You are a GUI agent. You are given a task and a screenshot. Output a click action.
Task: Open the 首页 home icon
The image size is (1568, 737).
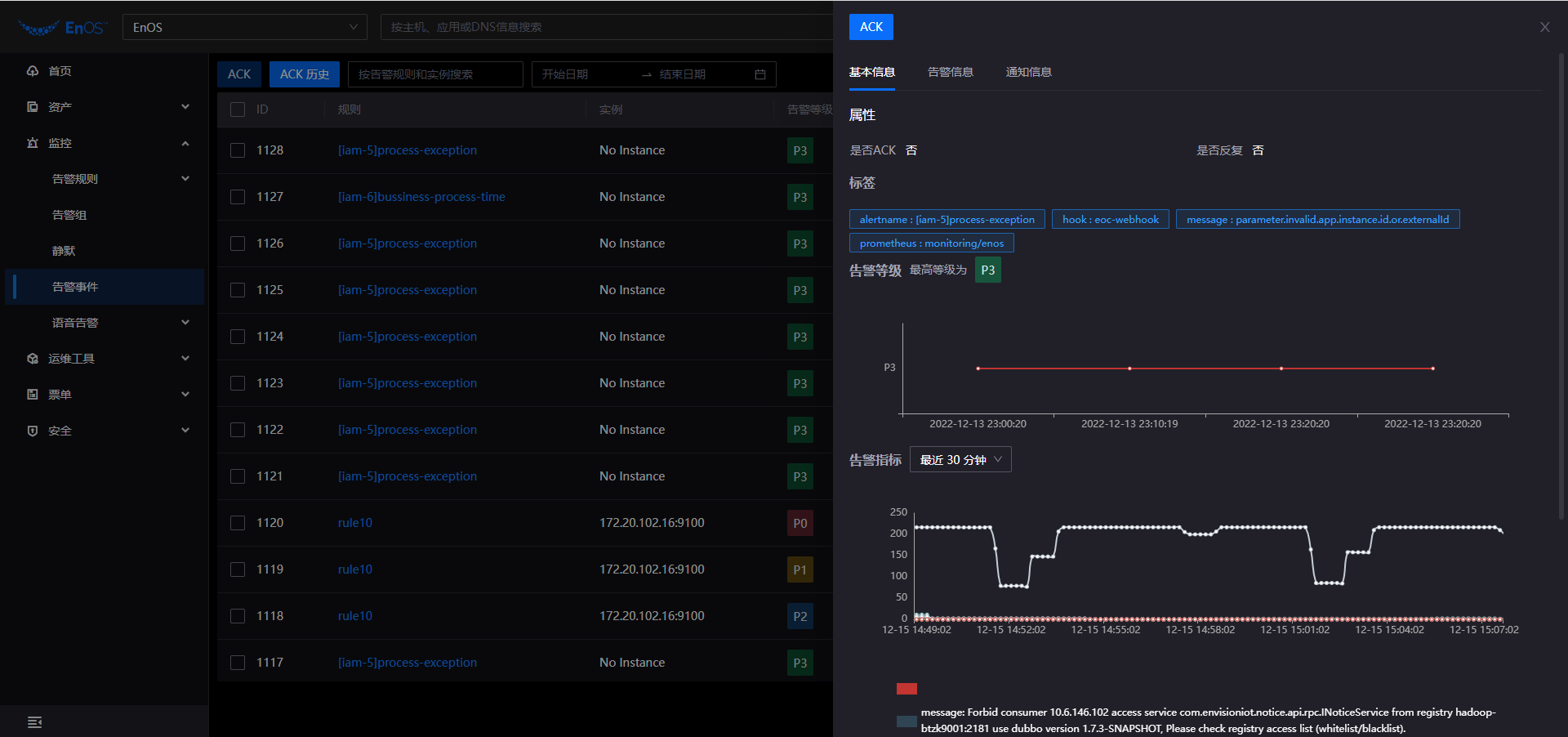(33, 71)
